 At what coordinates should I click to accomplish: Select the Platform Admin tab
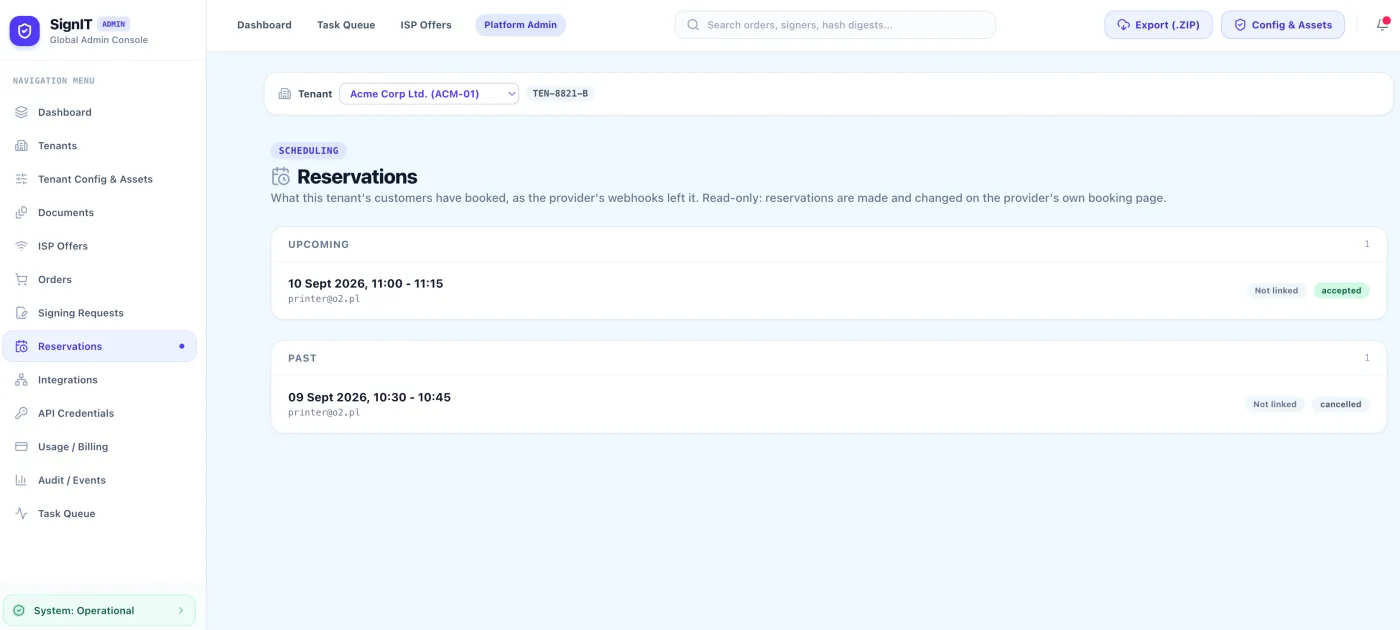tap(520, 25)
